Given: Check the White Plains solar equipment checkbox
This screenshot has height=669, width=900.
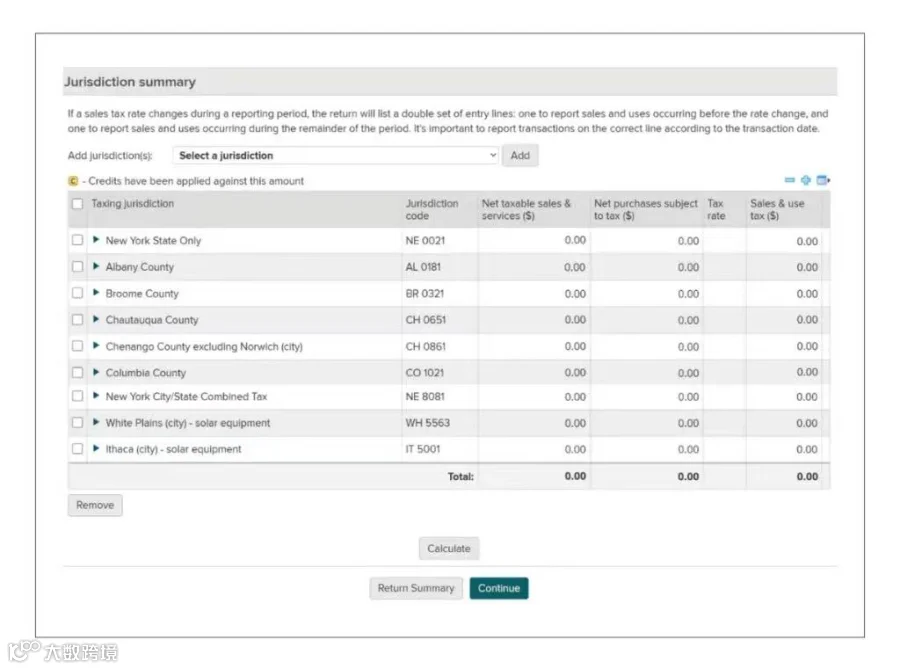Looking at the screenshot, I should pyautogui.click(x=77, y=423).
